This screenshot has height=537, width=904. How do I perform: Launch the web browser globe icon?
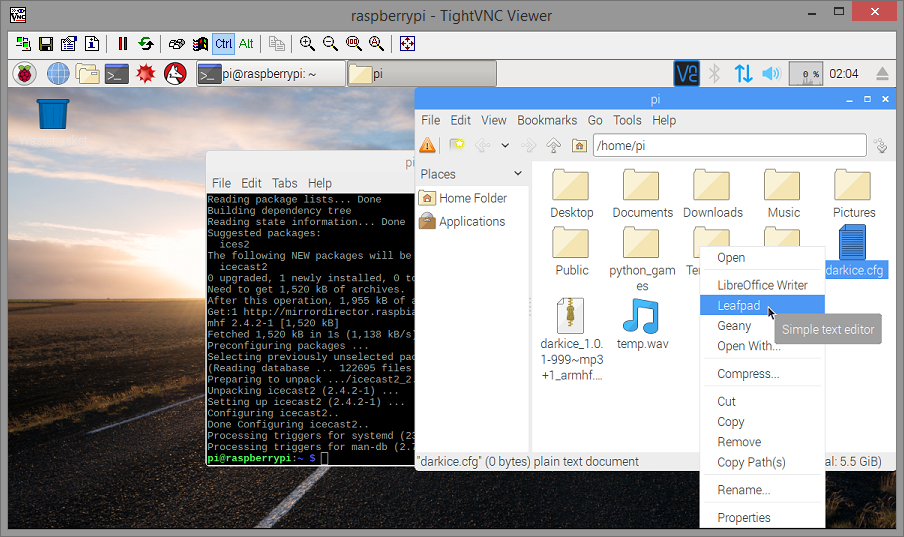click(x=58, y=74)
